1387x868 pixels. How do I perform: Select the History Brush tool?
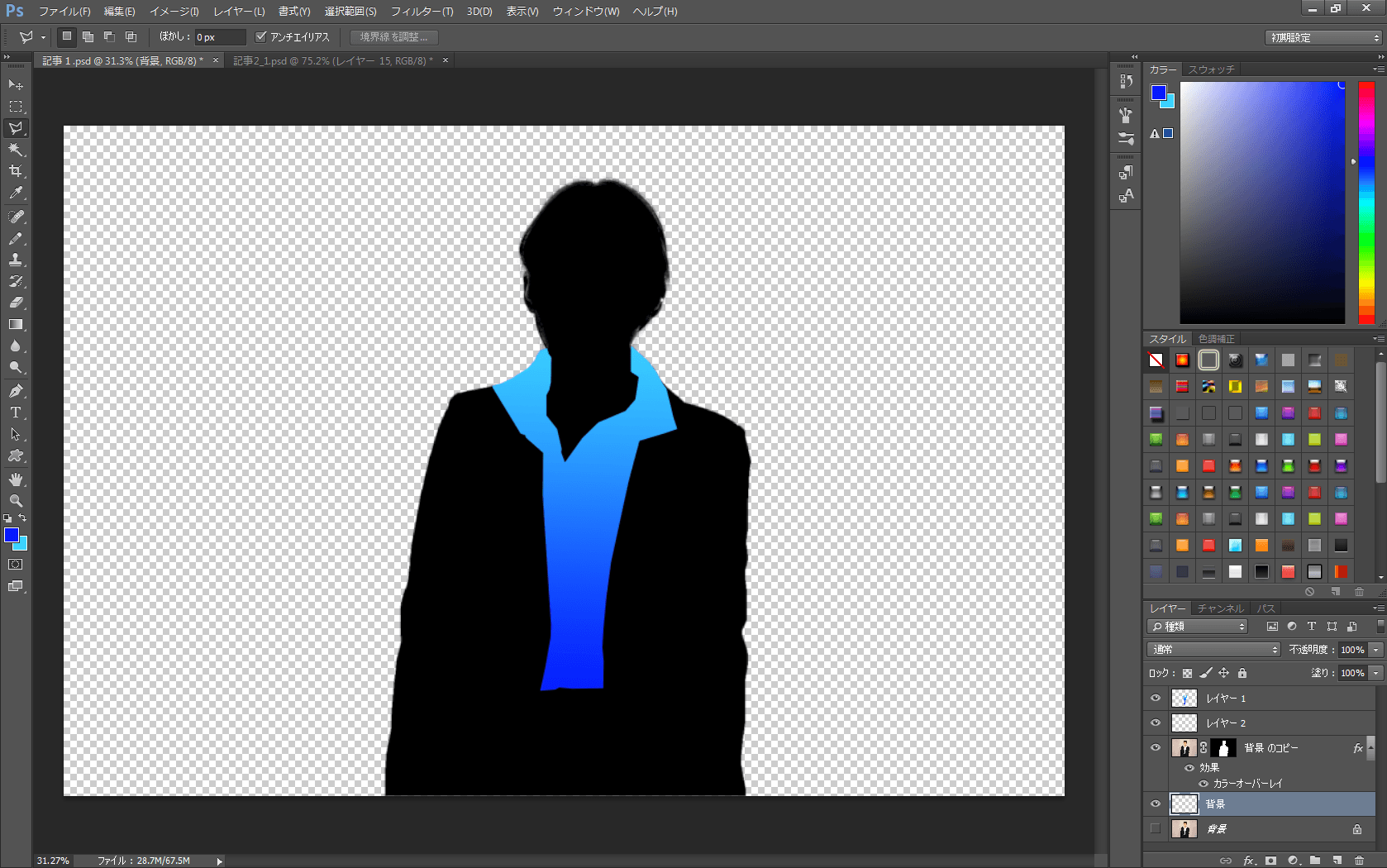pyautogui.click(x=16, y=281)
